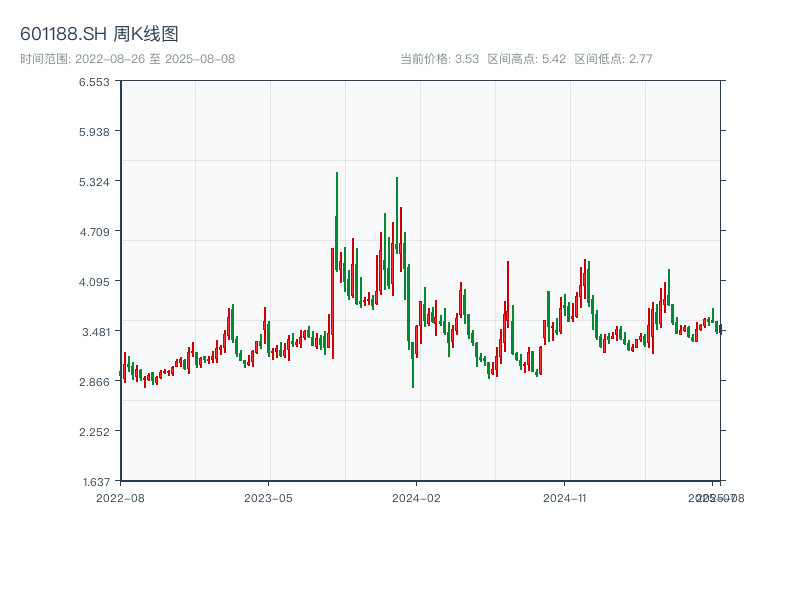Click the 区间高点 5.42 label

pyautogui.click(x=526, y=59)
